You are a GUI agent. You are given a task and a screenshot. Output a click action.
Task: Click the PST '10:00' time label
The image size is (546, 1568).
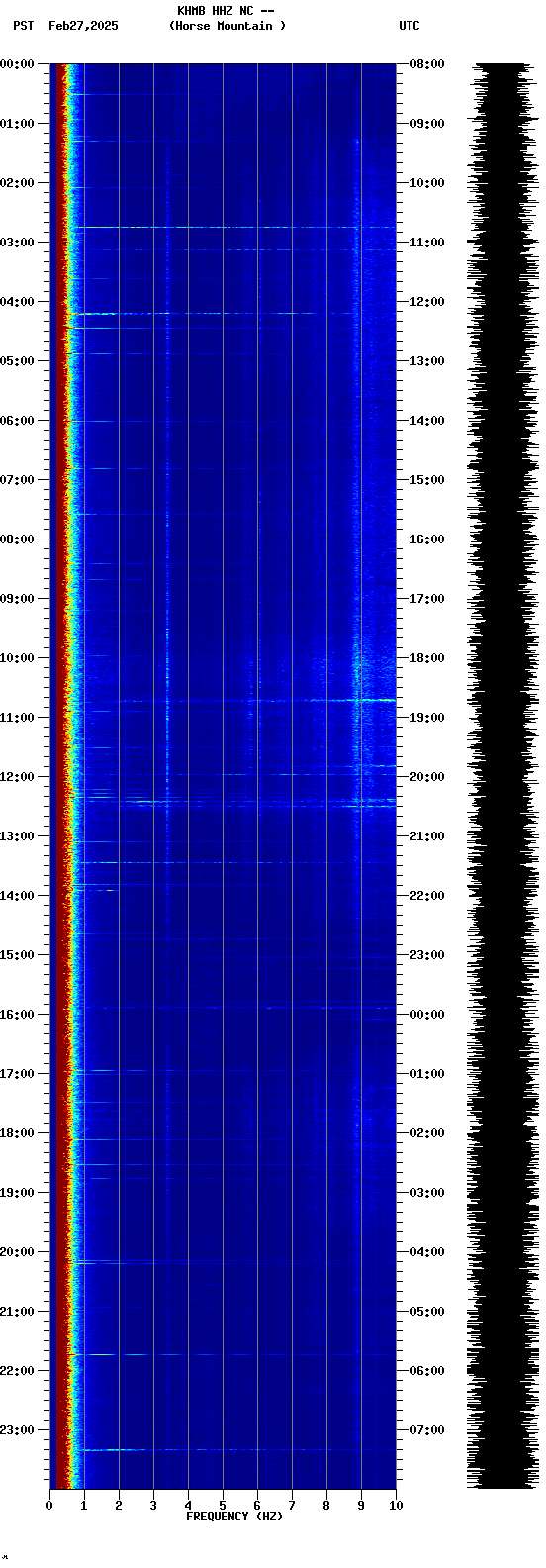(17, 658)
